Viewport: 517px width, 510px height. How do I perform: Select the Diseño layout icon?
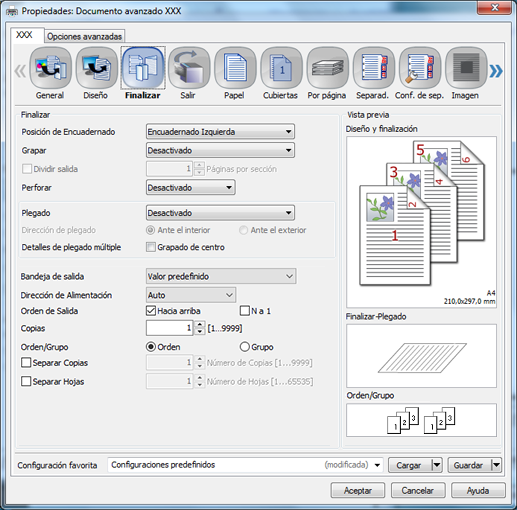click(97, 68)
